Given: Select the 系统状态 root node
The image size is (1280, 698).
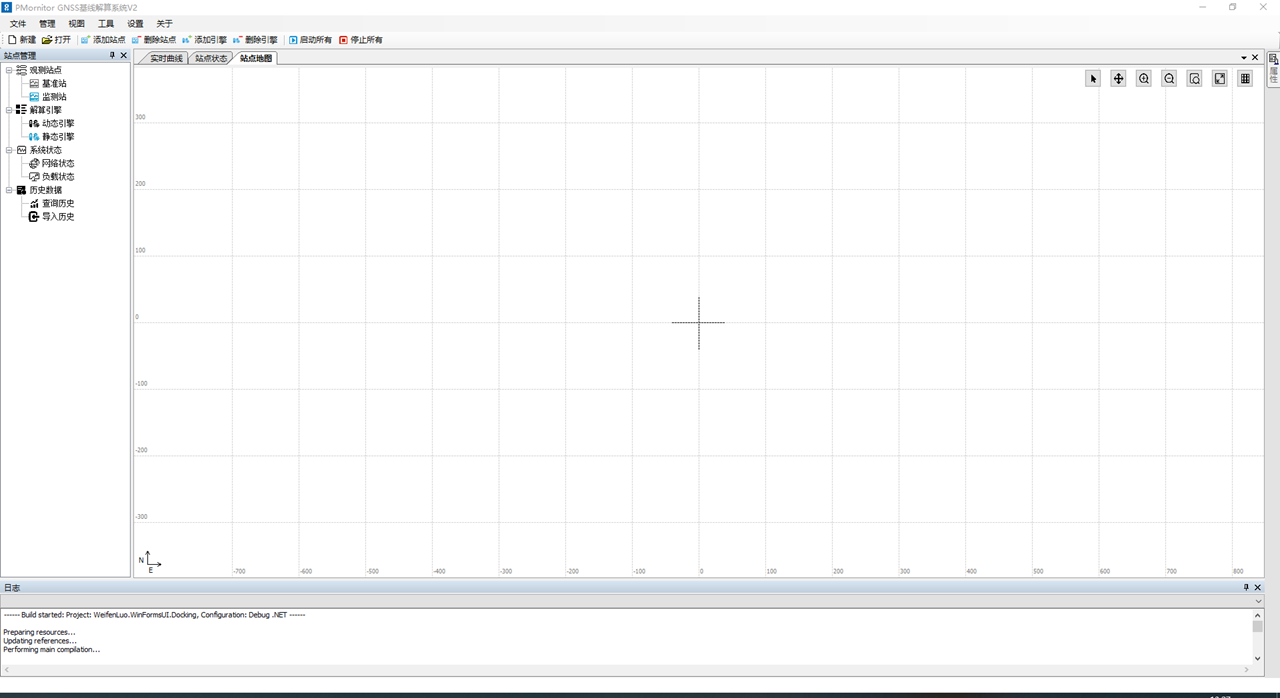Looking at the screenshot, I should (x=45, y=150).
